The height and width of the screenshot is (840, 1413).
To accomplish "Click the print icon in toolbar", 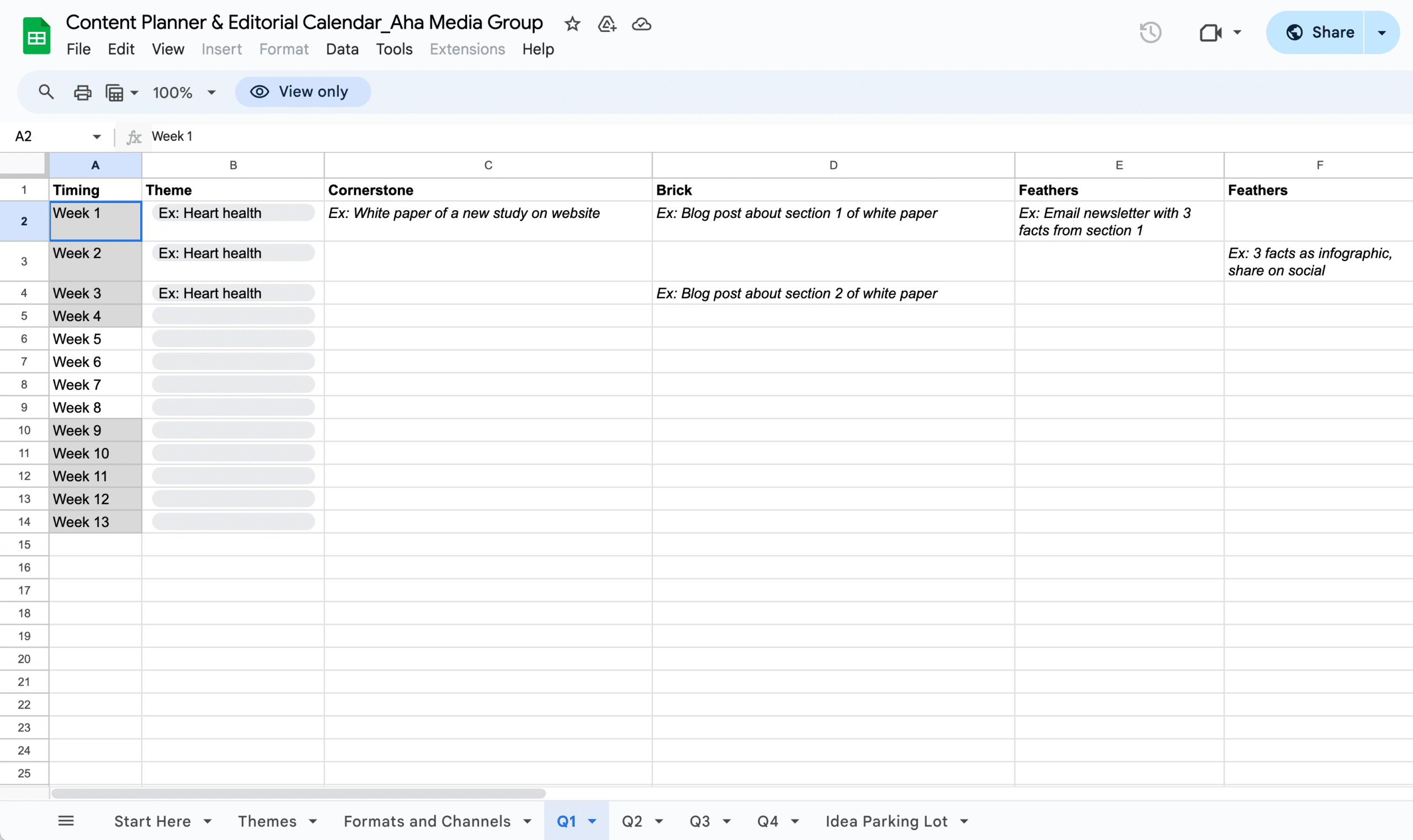I will (x=82, y=91).
